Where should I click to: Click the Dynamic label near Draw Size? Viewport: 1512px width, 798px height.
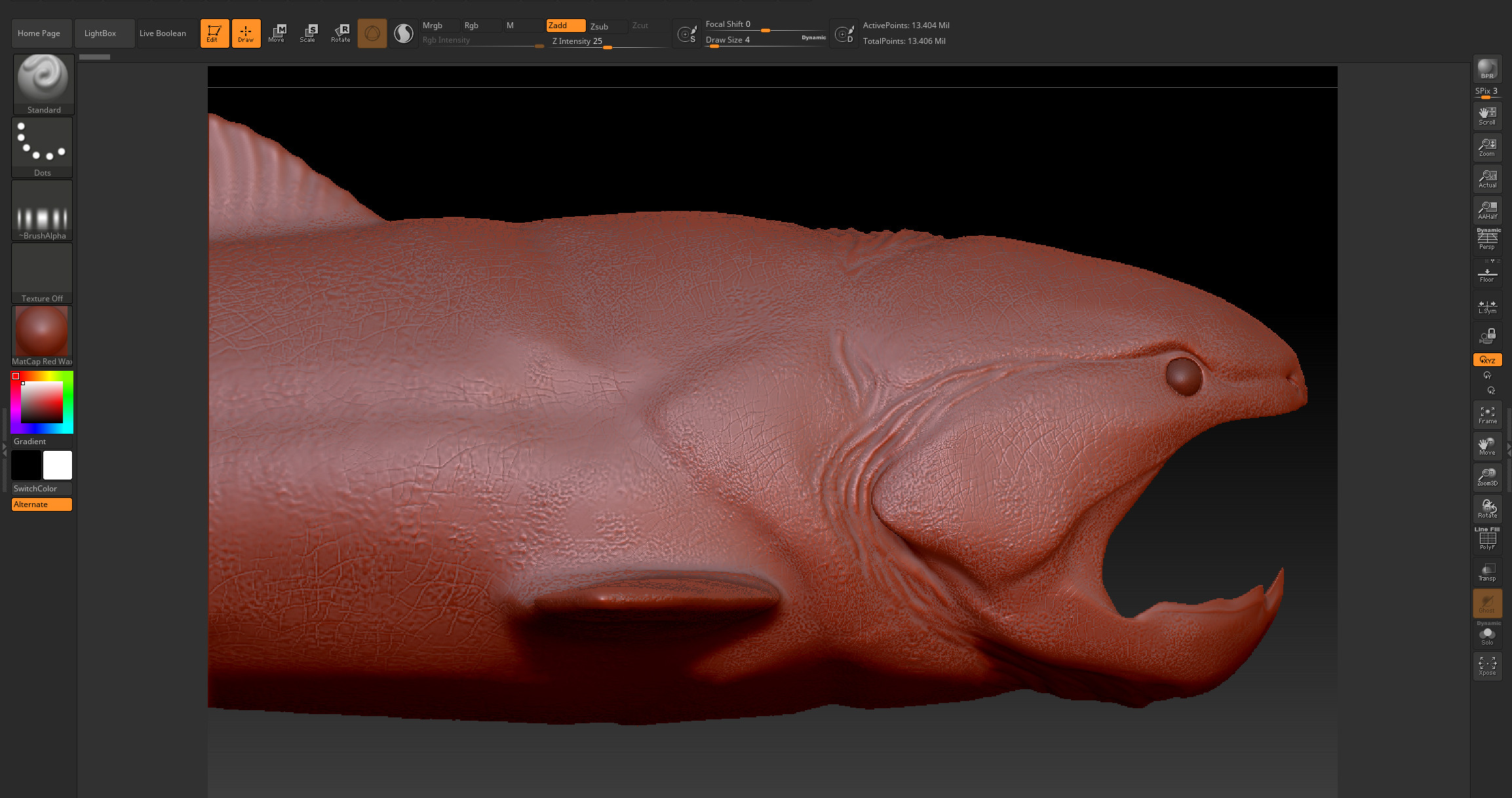[814, 38]
